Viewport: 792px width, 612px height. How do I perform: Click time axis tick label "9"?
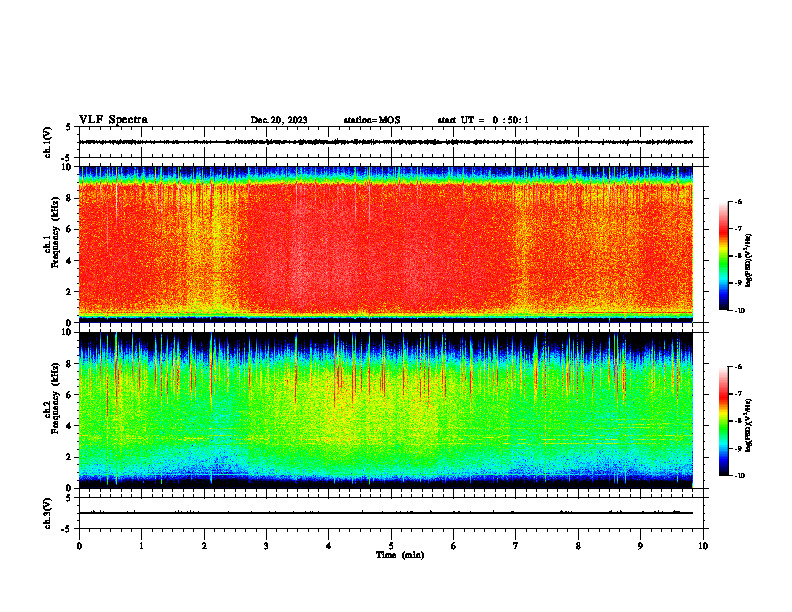(x=641, y=546)
